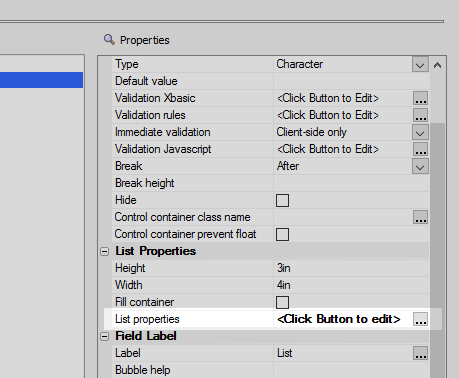This screenshot has height=378, width=459.
Task: Enable the Fill container checkbox
Action: 282,302
